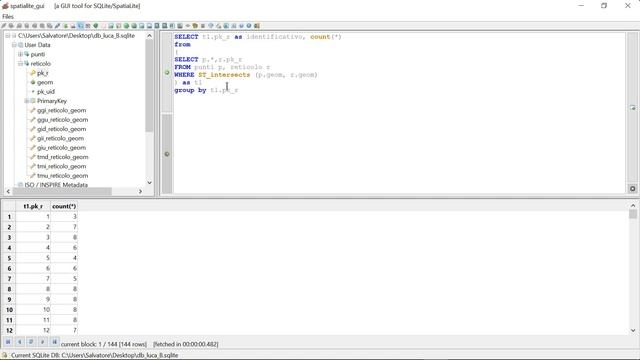The height and width of the screenshot is (360, 640).
Task: Select the PrimaryKey tree item
Action: (x=52, y=101)
